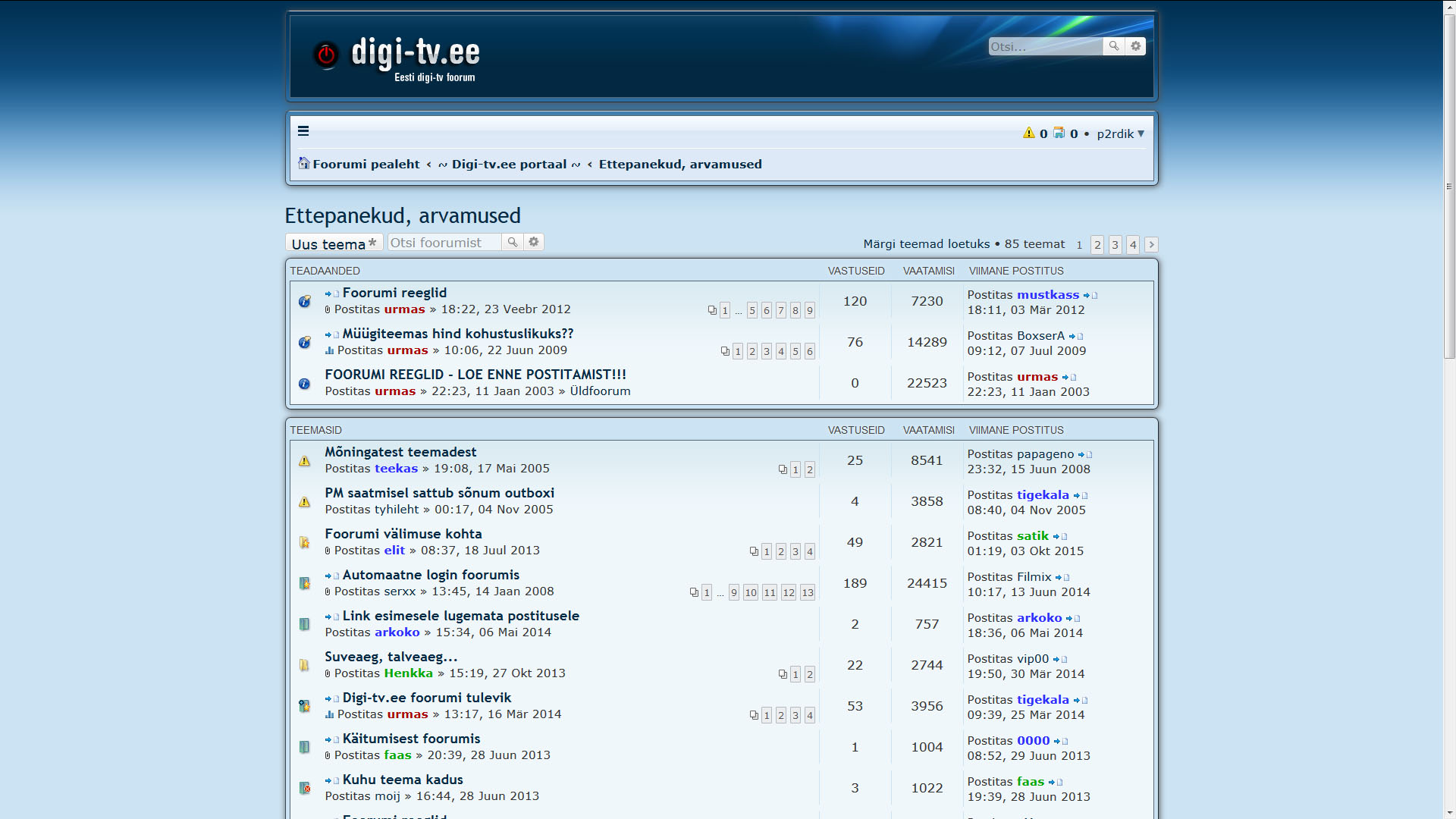Click the forum search magnifier icon
1456x819 pixels.
point(513,242)
